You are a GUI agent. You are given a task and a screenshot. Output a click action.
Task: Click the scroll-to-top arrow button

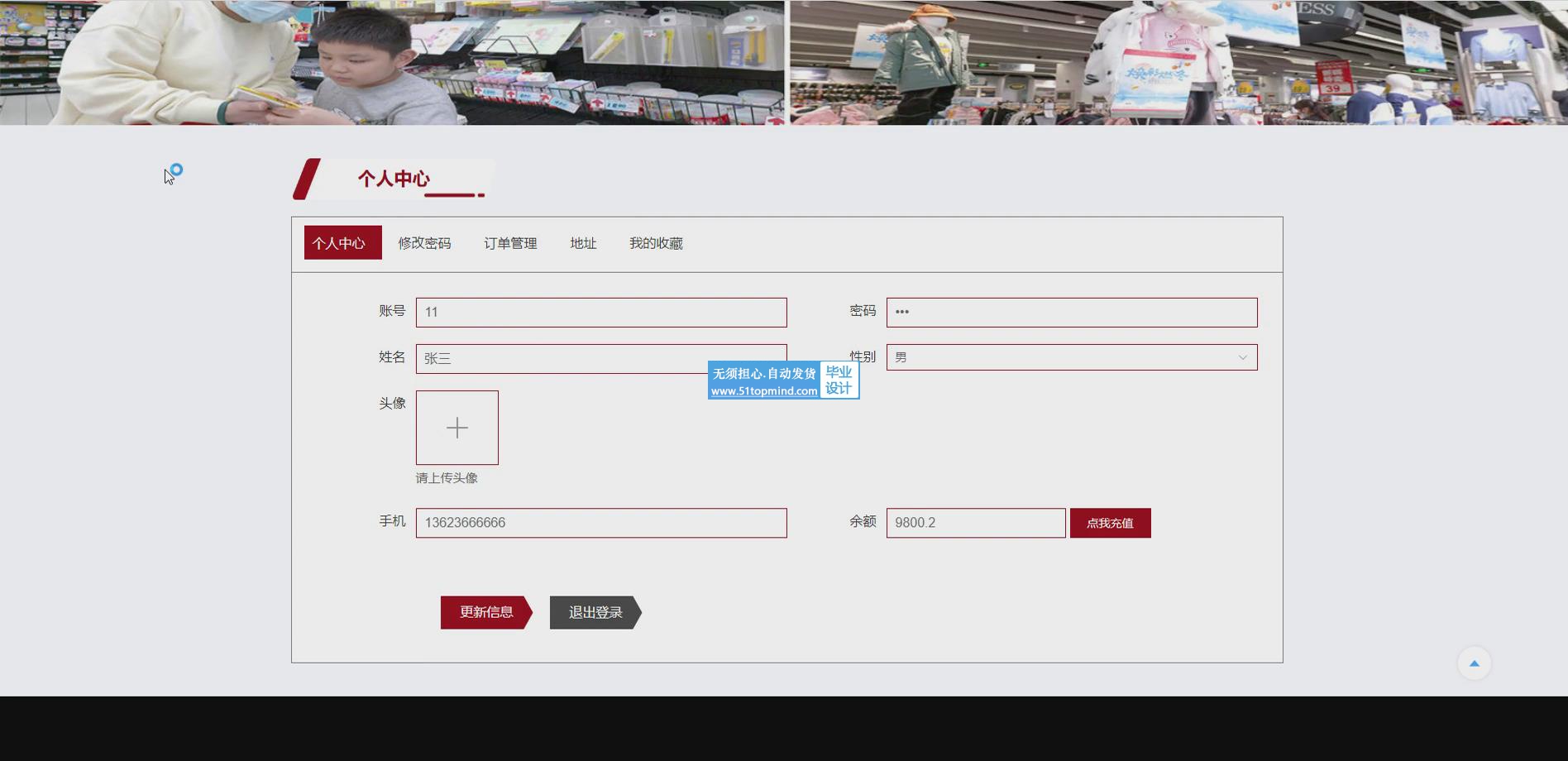1473,663
